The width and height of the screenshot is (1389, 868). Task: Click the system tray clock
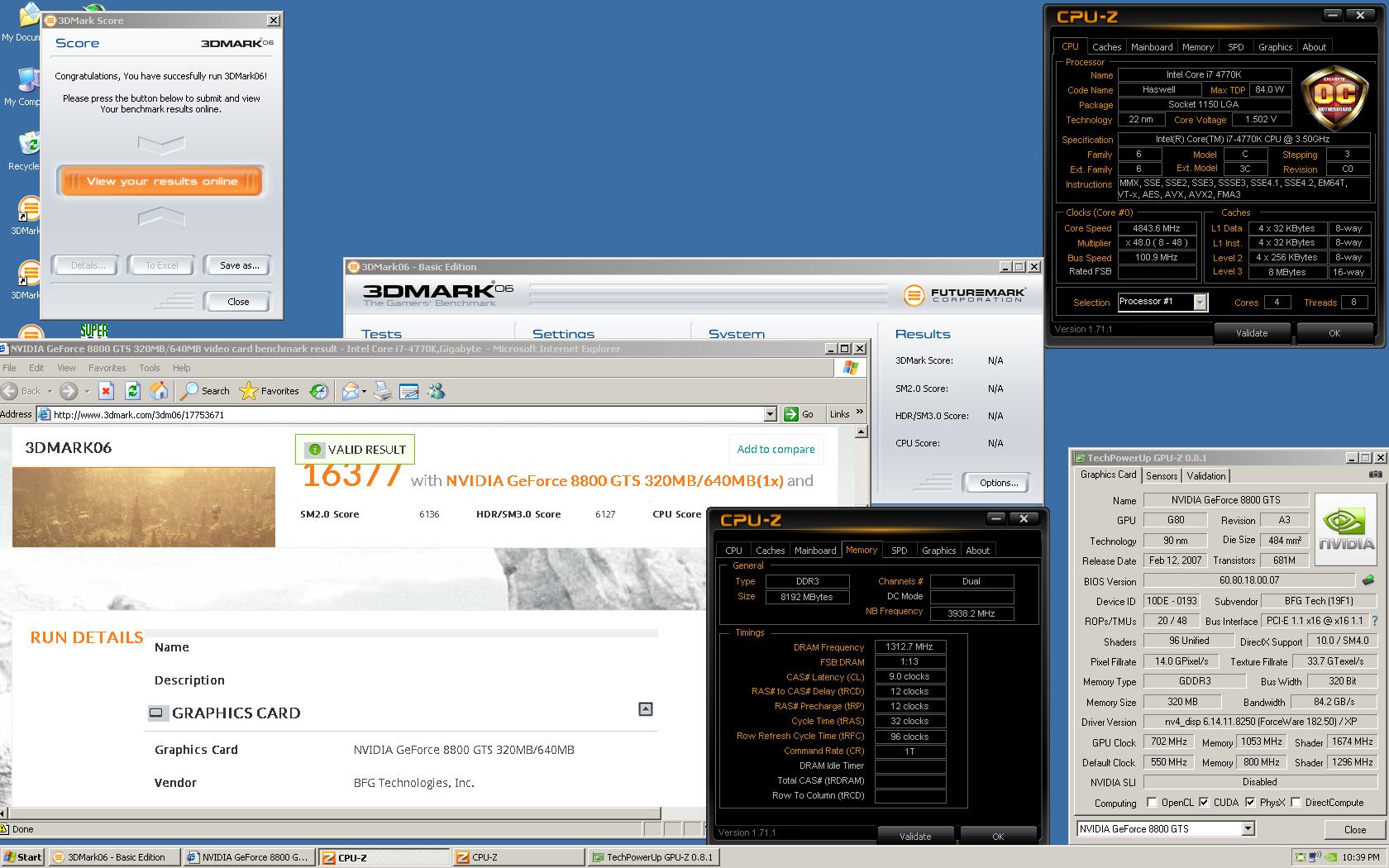pos(1360,857)
